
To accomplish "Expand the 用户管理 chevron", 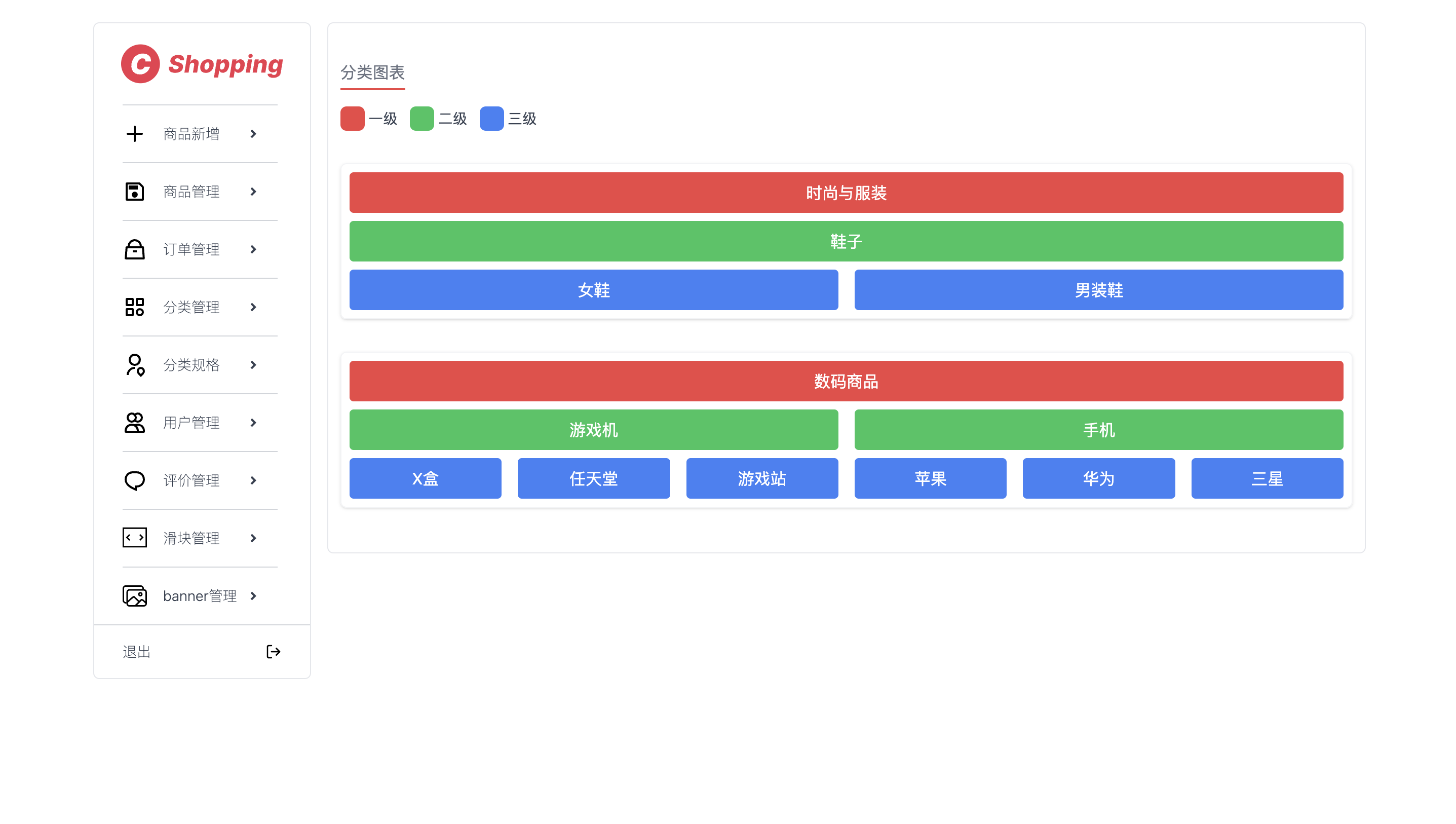I will pos(253,423).
